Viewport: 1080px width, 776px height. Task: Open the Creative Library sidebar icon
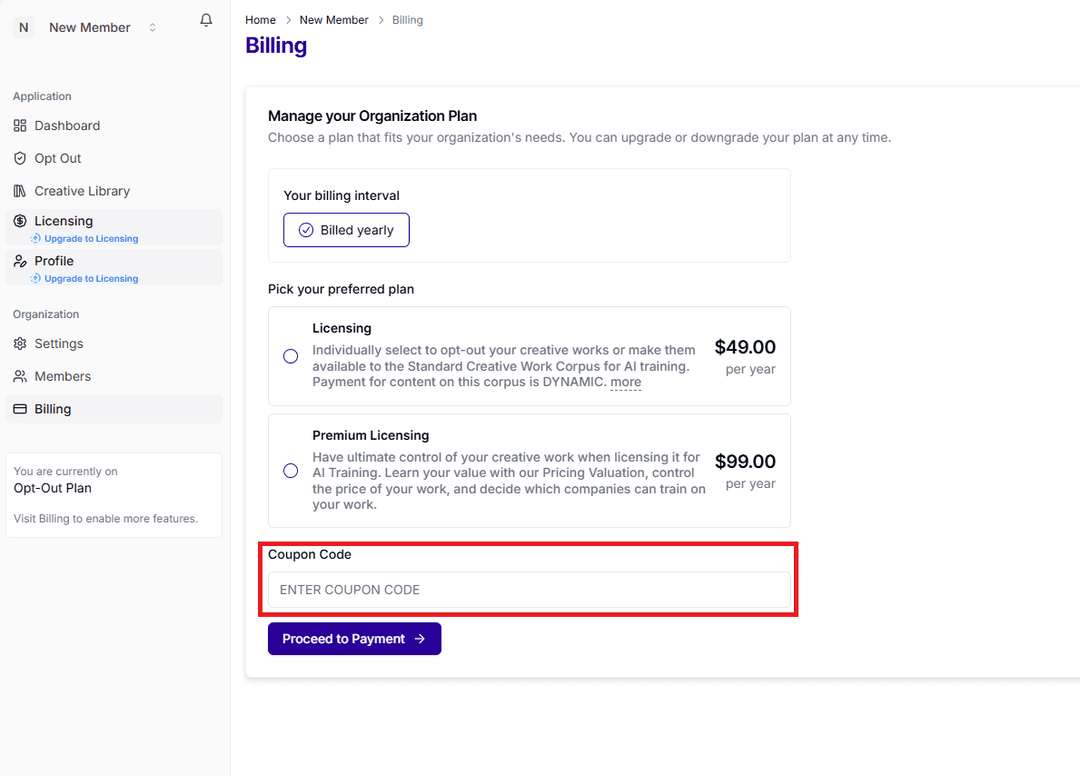point(21,190)
